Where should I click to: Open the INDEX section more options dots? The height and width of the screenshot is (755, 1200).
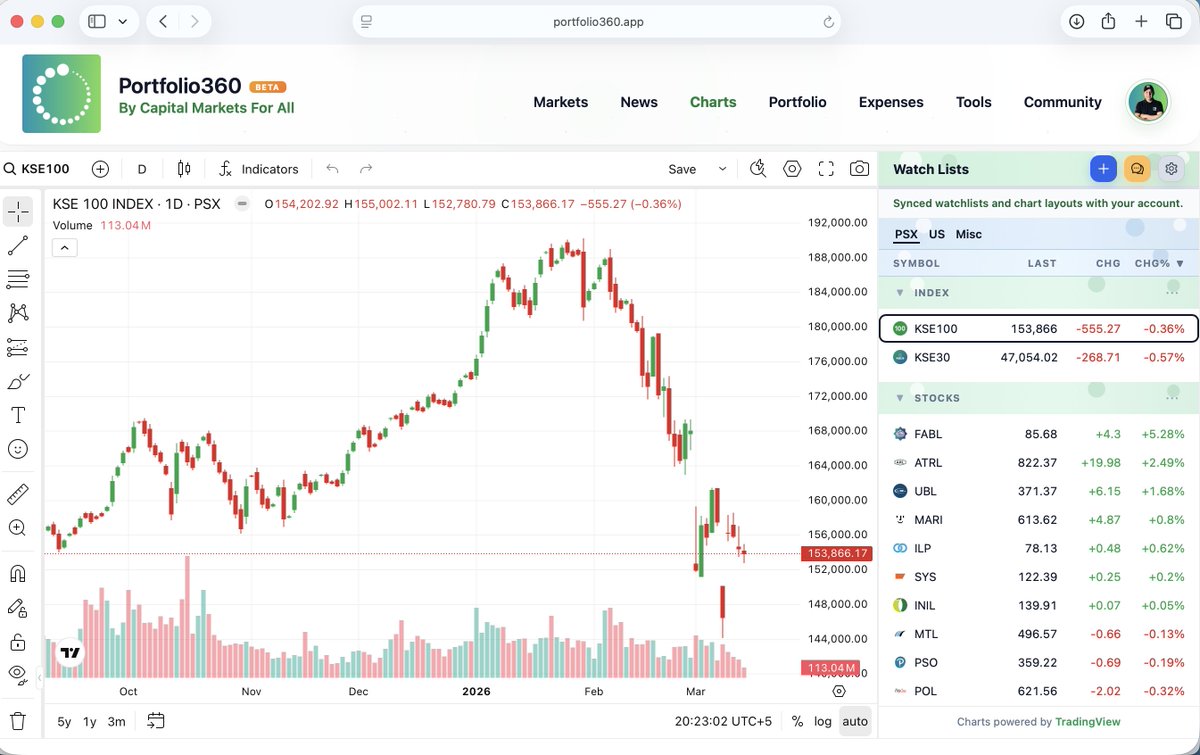tap(1172, 292)
